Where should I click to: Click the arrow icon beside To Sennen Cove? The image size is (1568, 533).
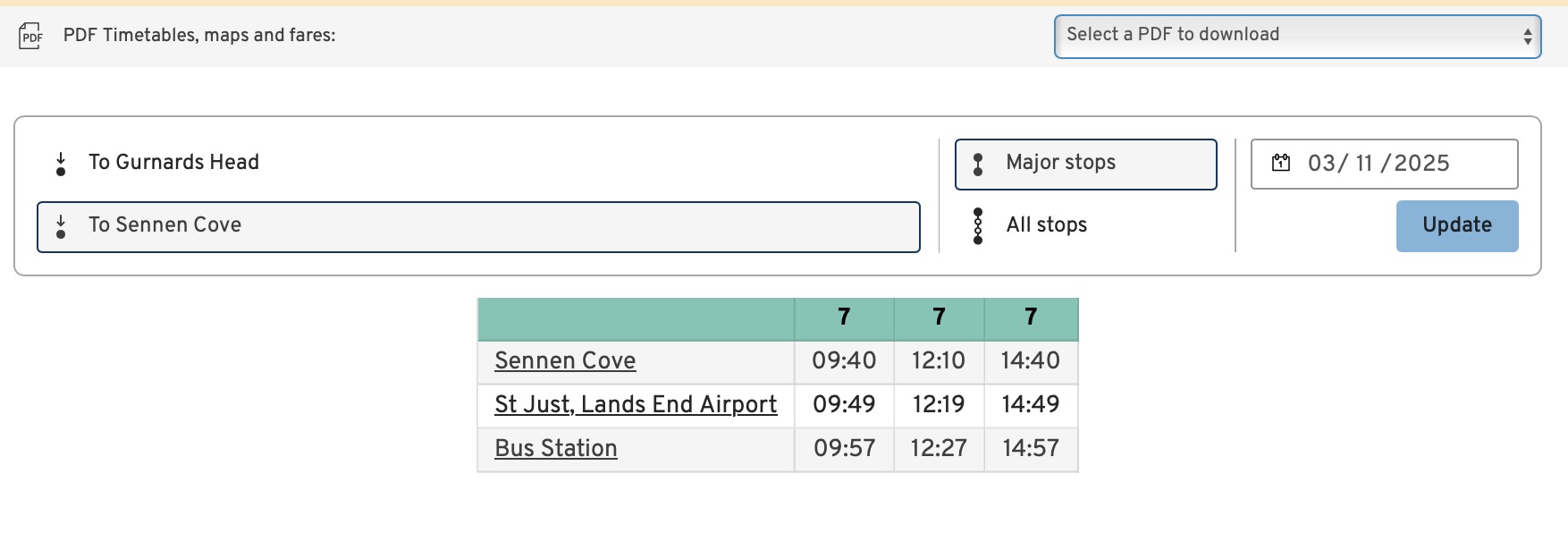click(x=61, y=226)
